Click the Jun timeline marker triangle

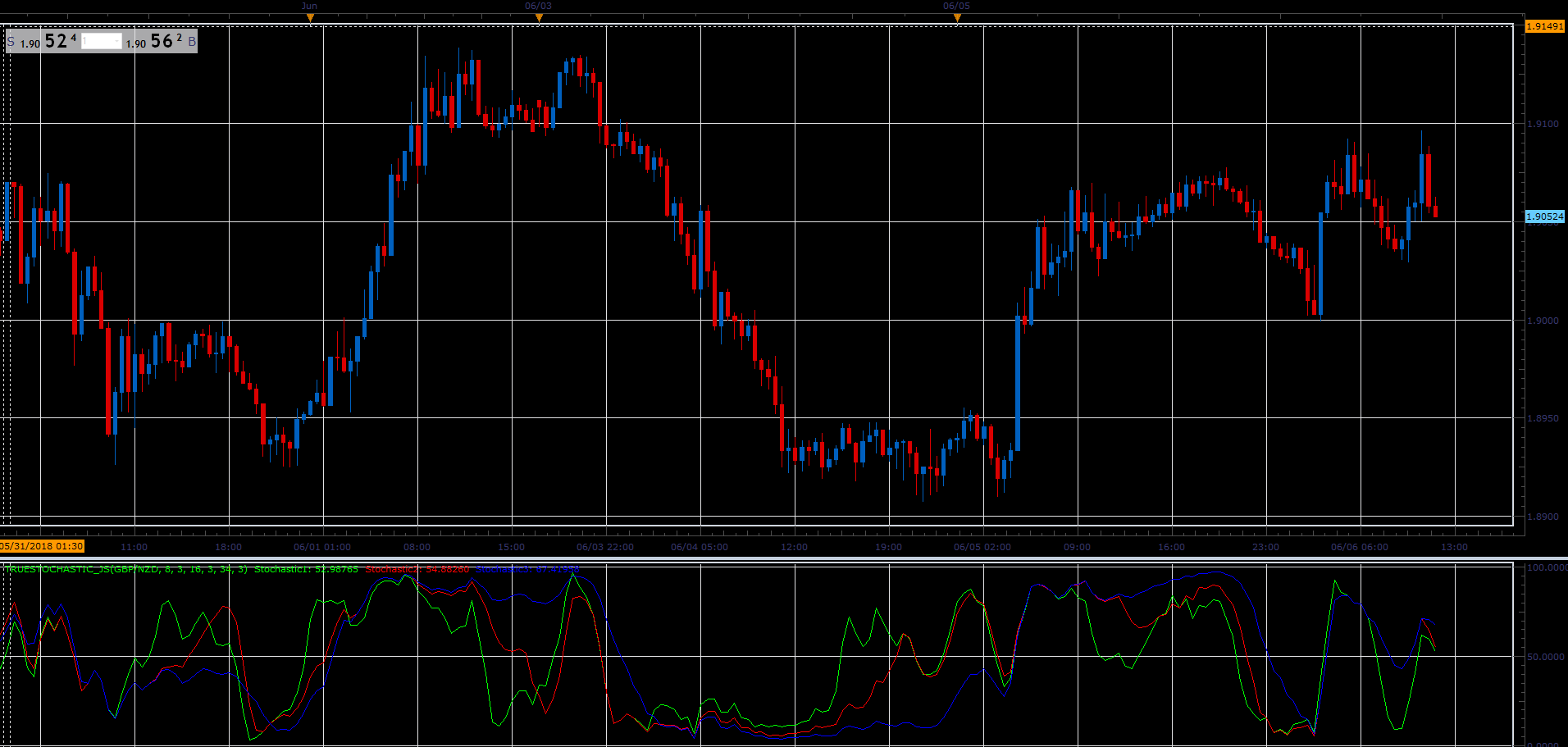click(310, 17)
